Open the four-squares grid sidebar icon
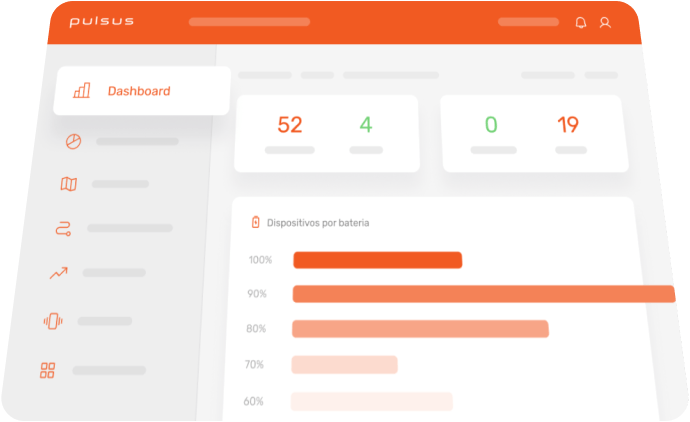The image size is (690, 422). [48, 371]
